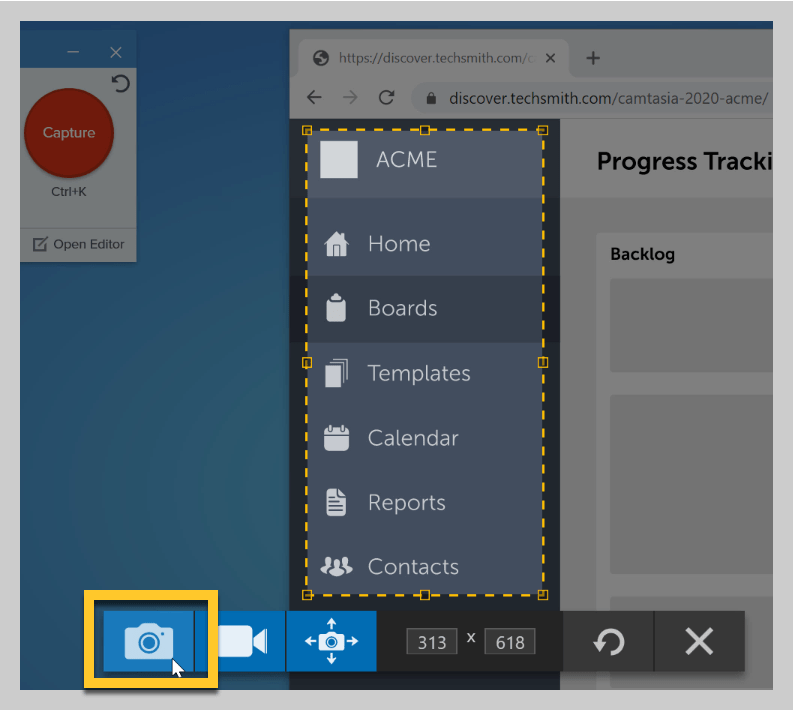Click the address bar URL
Image resolution: width=794 pixels, height=710 pixels.
(x=608, y=98)
